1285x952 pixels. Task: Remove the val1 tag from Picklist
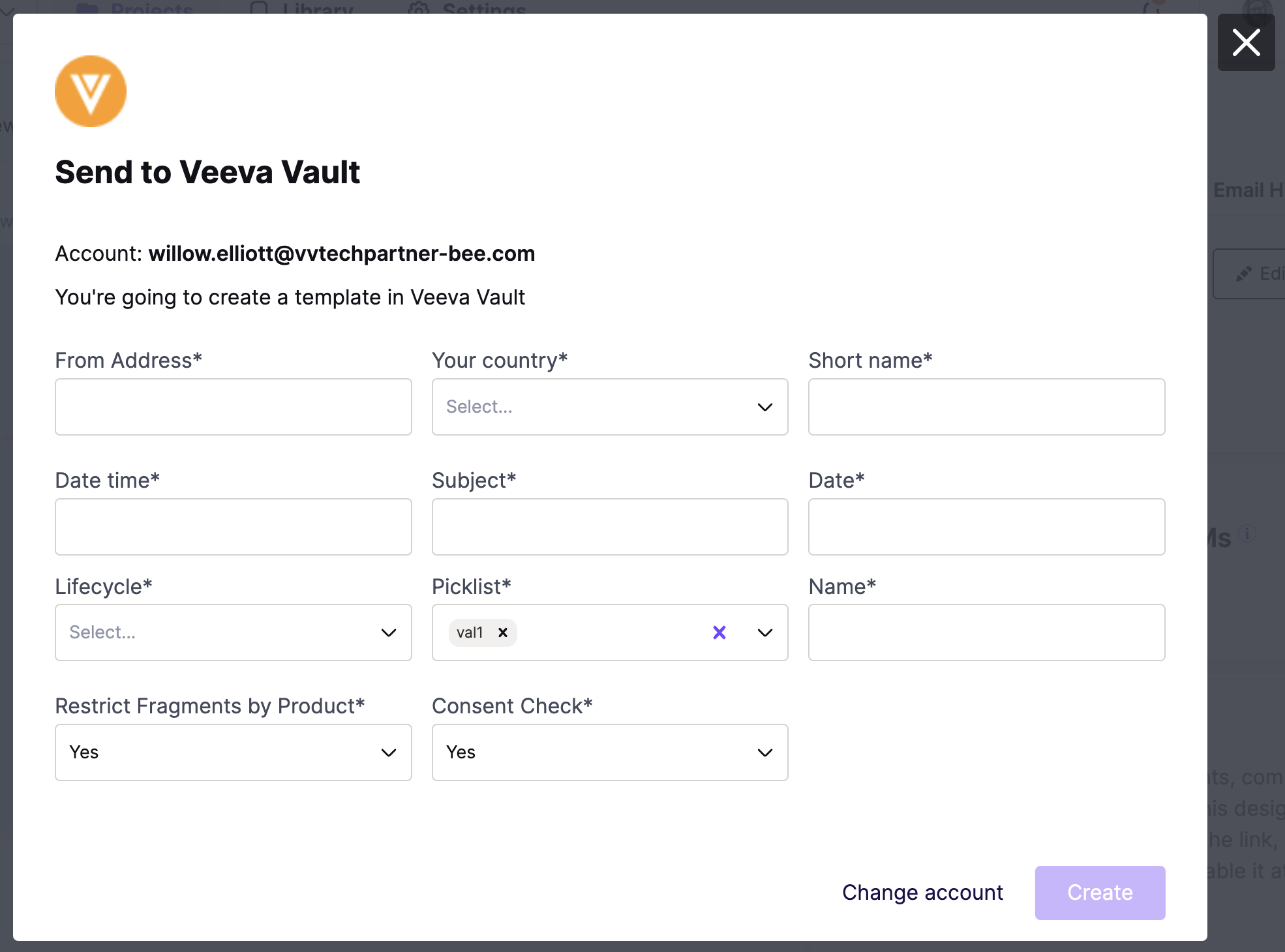503,632
